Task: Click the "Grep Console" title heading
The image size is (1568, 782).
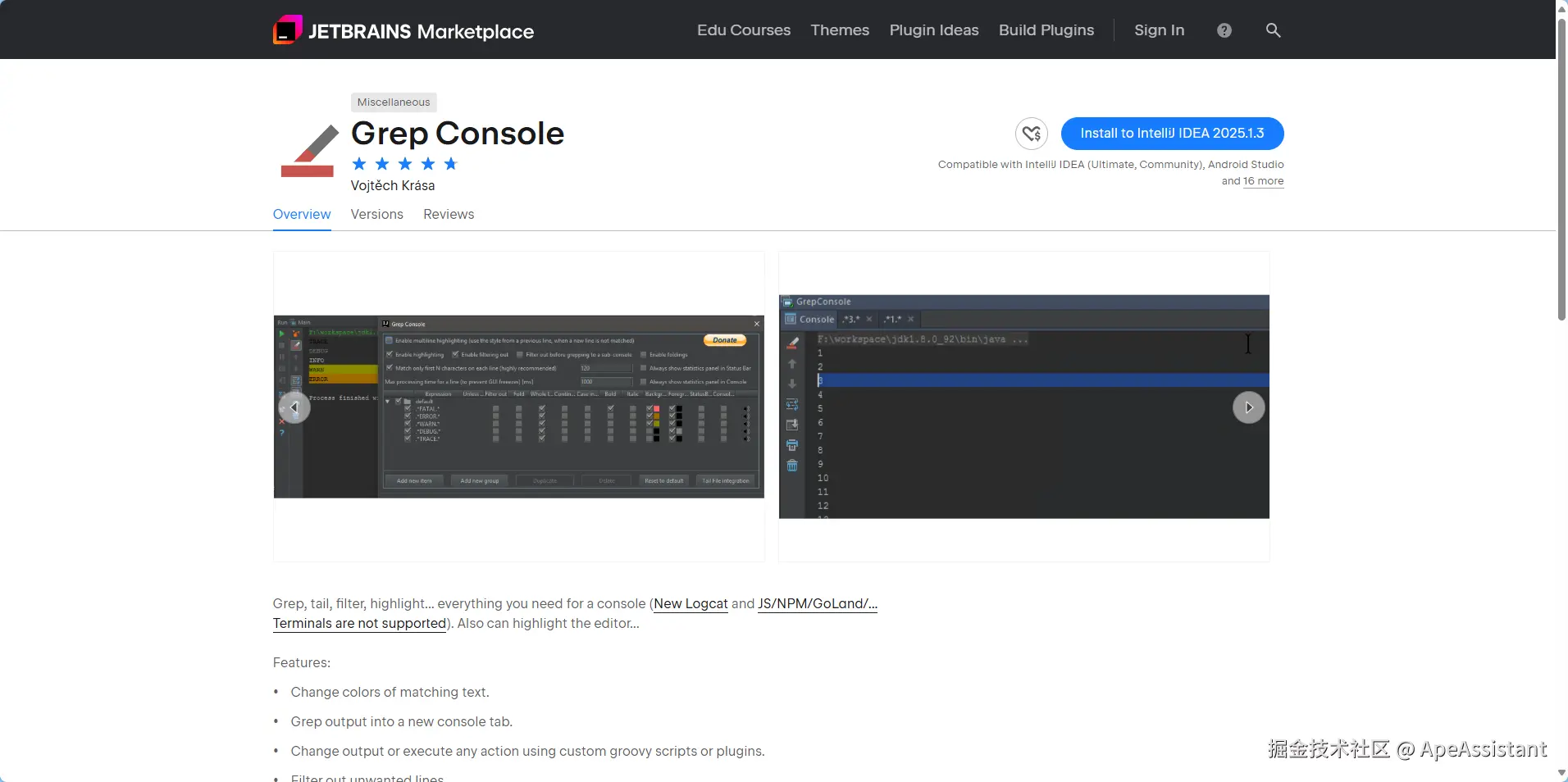Action: 458,134
